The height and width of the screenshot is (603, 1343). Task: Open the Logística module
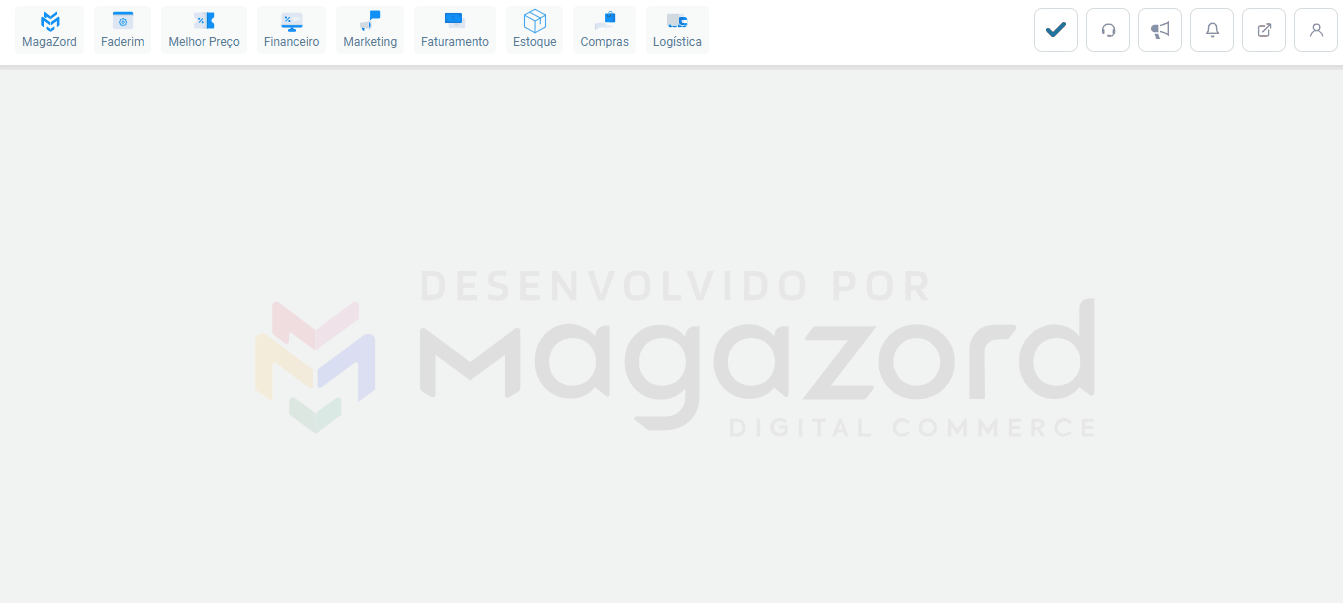tap(677, 30)
